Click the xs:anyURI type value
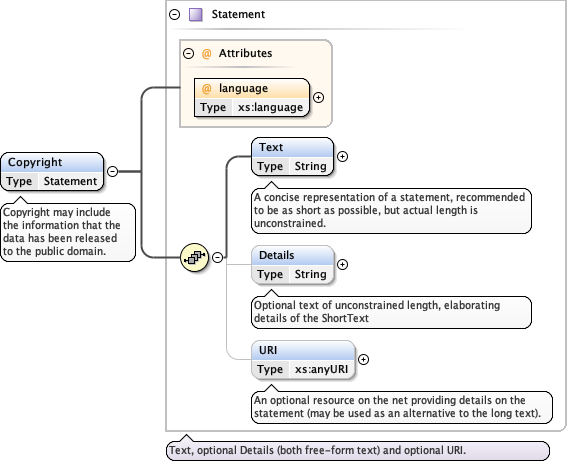 pyautogui.click(x=321, y=369)
